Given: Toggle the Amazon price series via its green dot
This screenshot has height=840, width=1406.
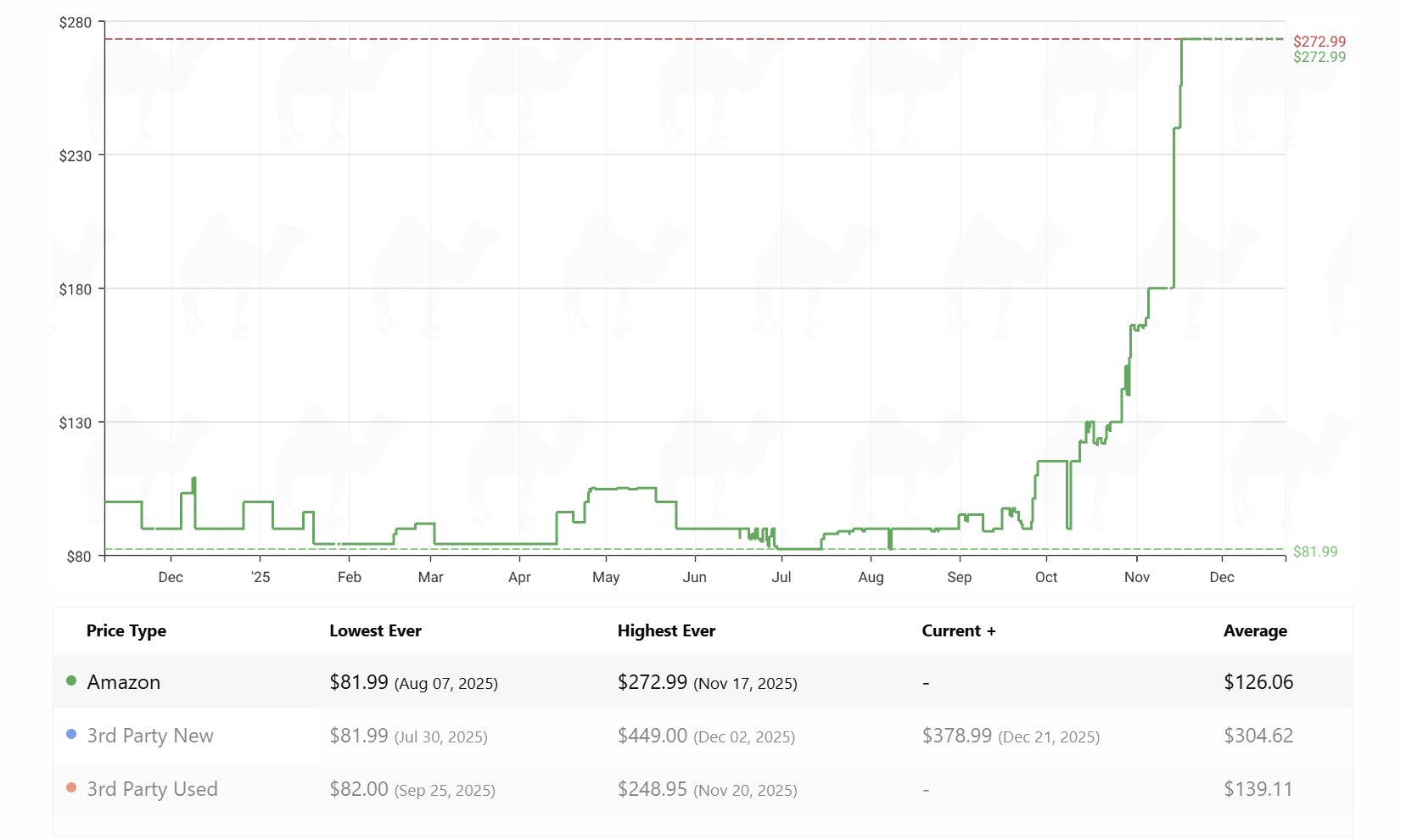Looking at the screenshot, I should [x=71, y=681].
